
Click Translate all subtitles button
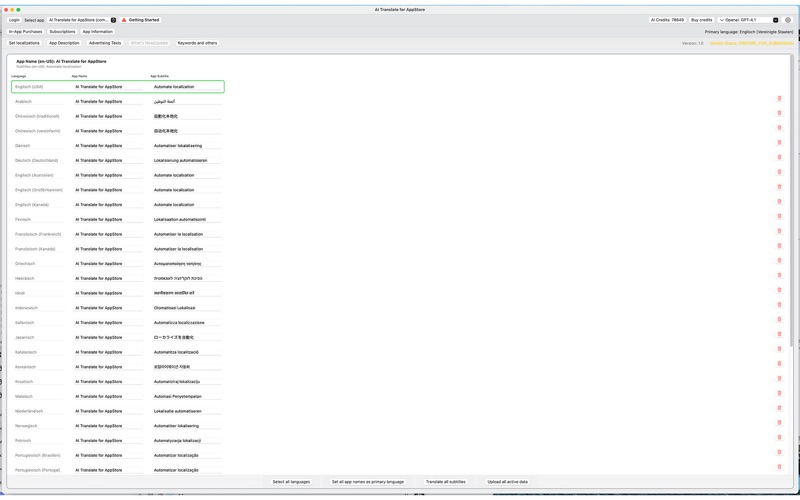445,482
